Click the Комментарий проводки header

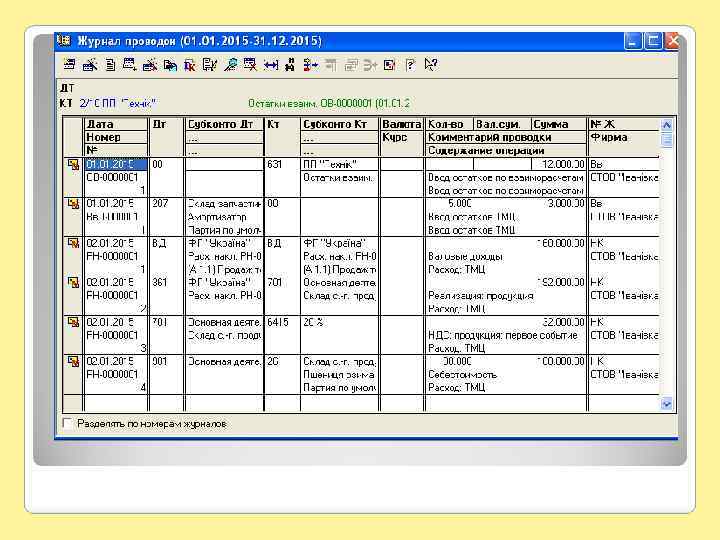pos(506,137)
